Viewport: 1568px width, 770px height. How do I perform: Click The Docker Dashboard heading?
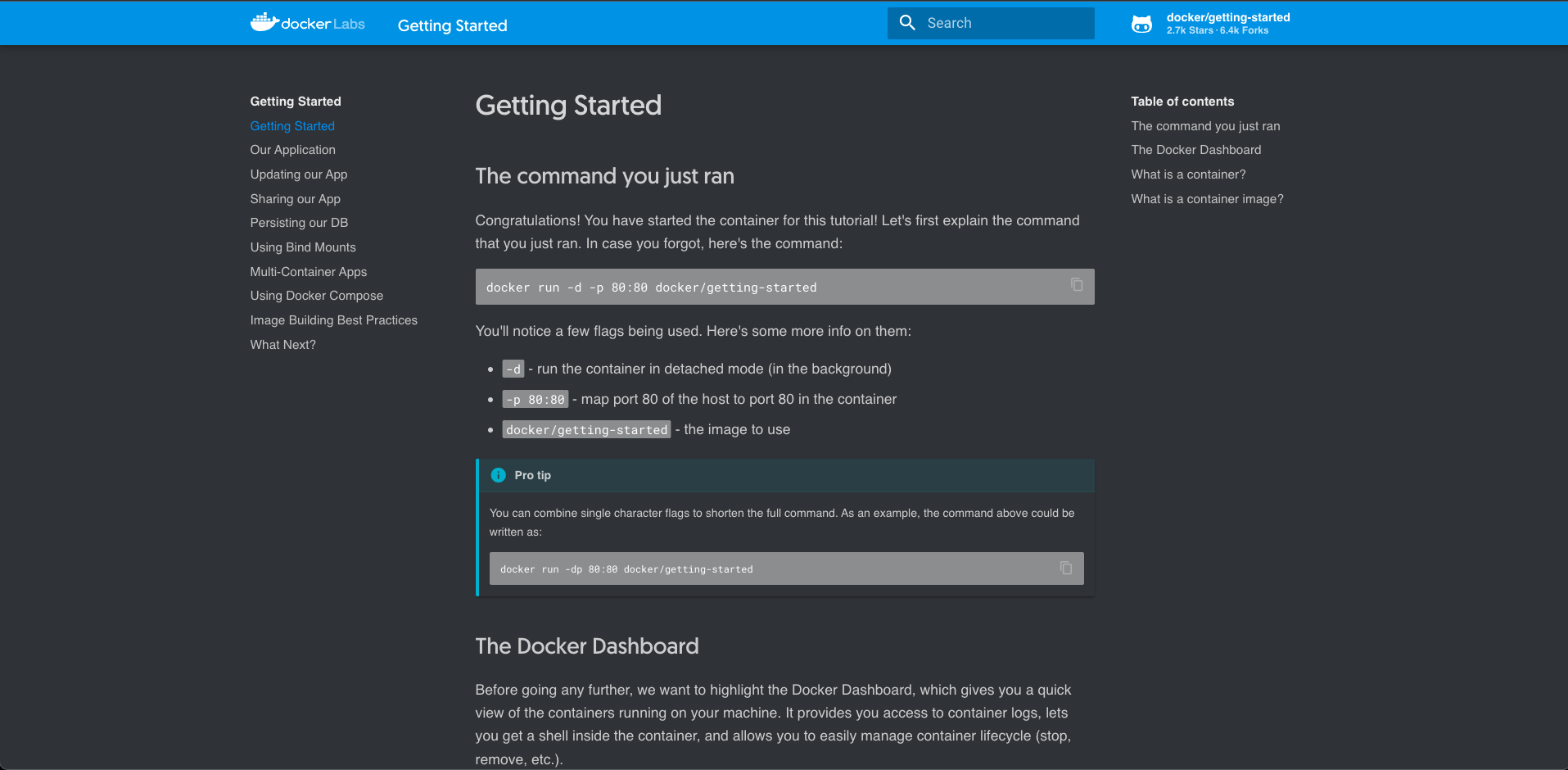[586, 646]
